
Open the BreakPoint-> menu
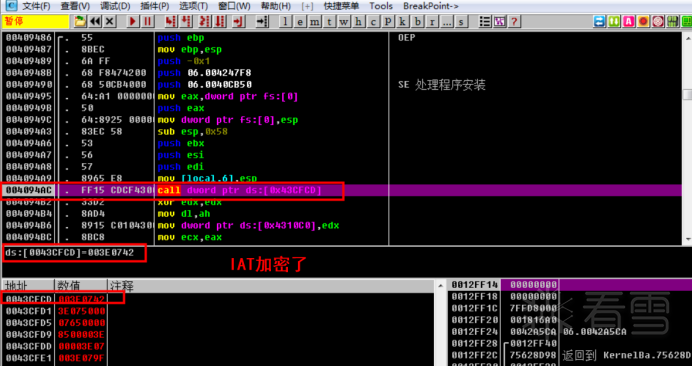pos(431,6)
